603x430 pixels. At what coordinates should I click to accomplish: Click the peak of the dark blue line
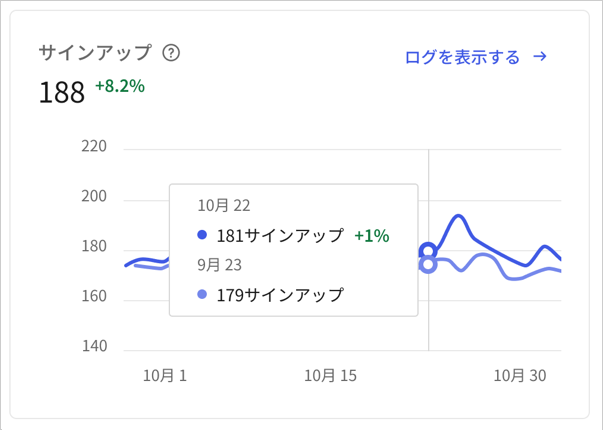(x=458, y=216)
